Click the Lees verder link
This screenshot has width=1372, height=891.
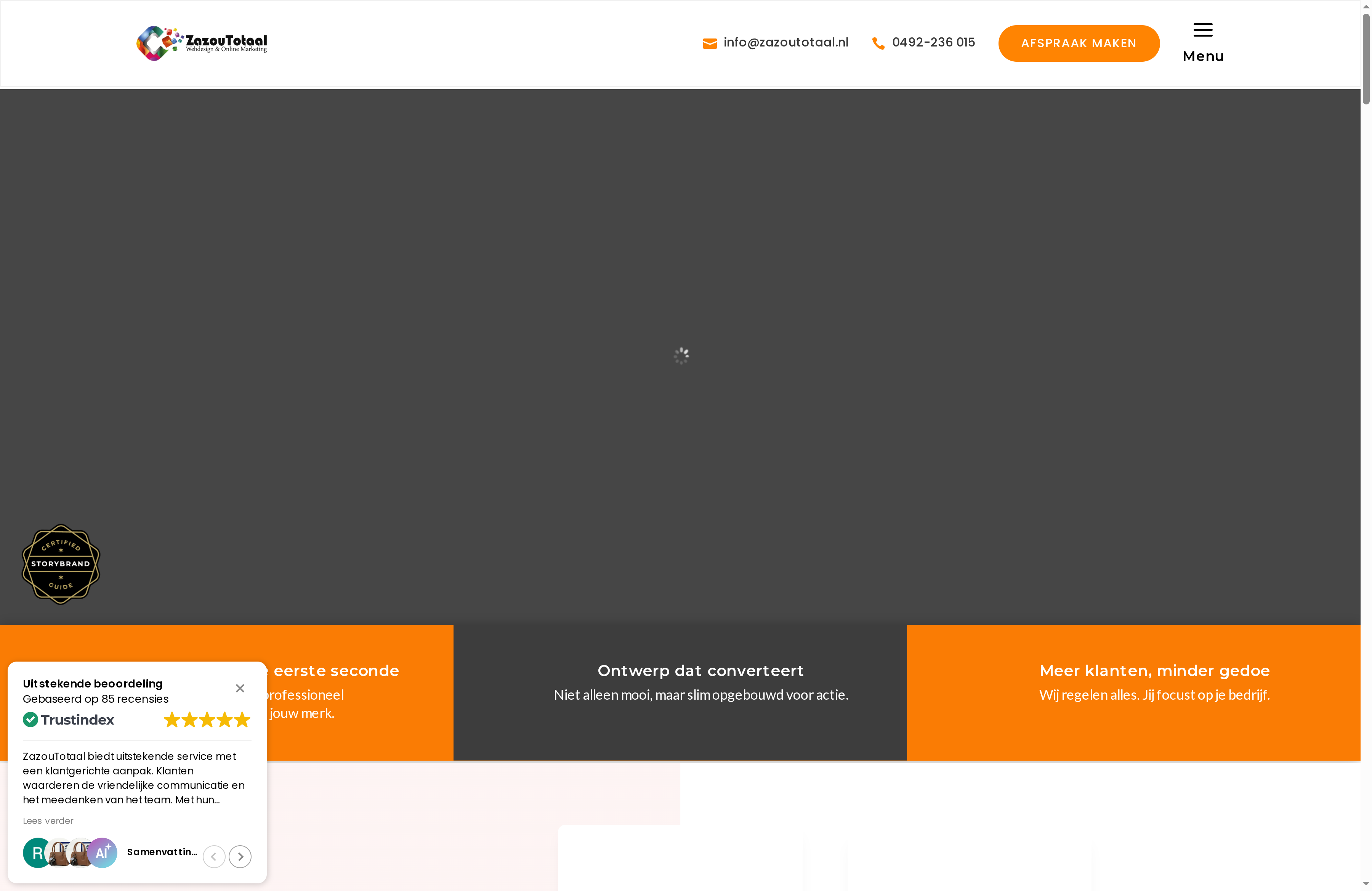point(48,821)
